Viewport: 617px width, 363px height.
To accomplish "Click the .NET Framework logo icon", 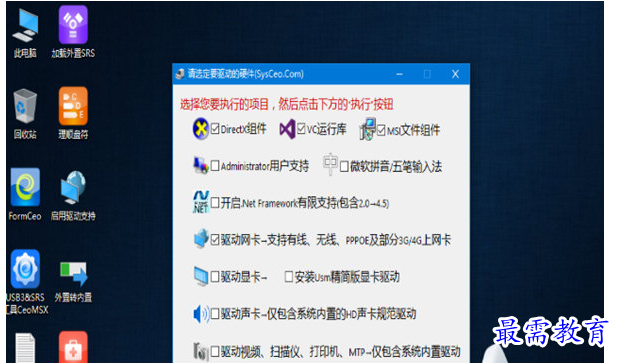I will click(x=201, y=202).
